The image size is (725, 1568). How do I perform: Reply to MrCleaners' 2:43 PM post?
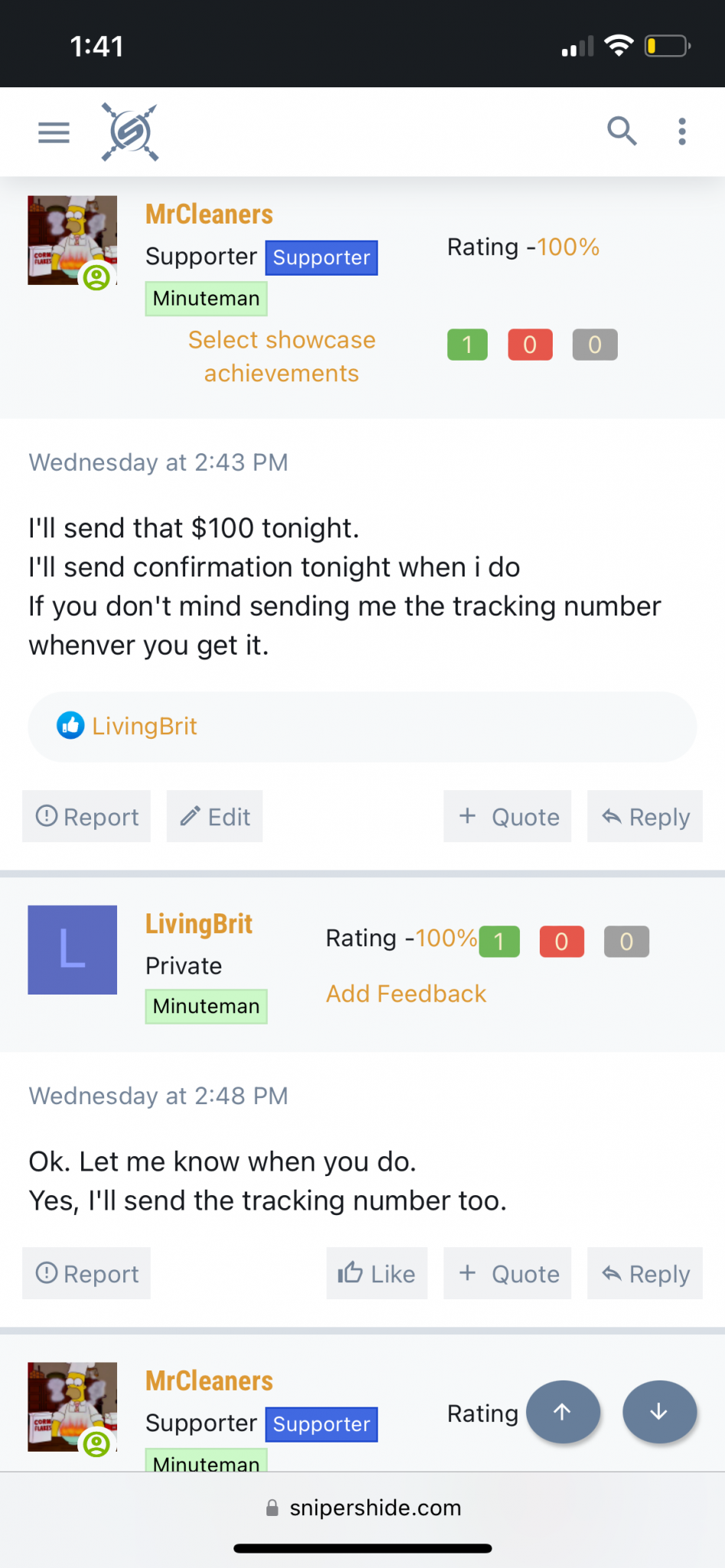click(645, 817)
